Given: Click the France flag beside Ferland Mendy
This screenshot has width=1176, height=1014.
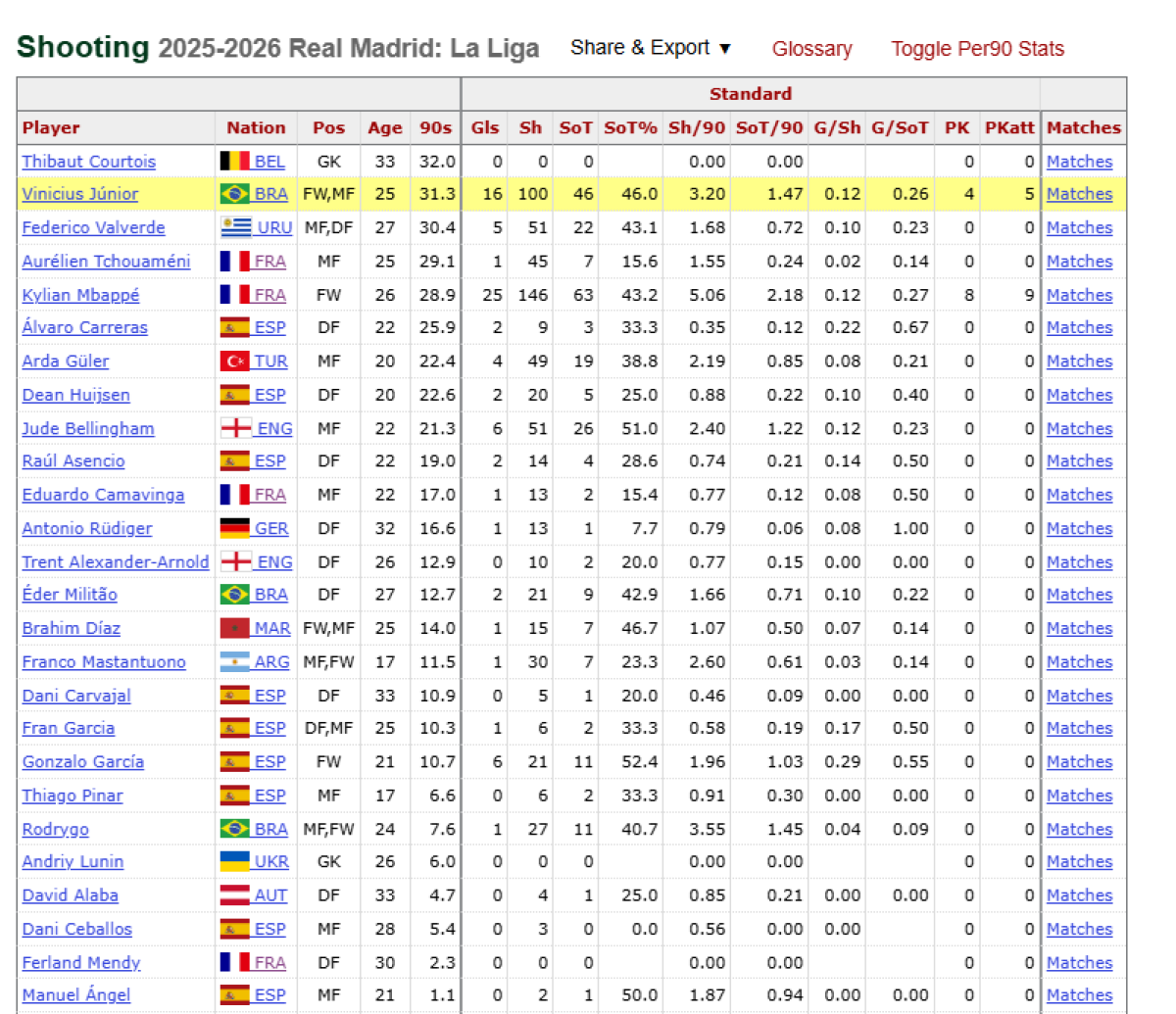Looking at the screenshot, I should pos(235,962).
